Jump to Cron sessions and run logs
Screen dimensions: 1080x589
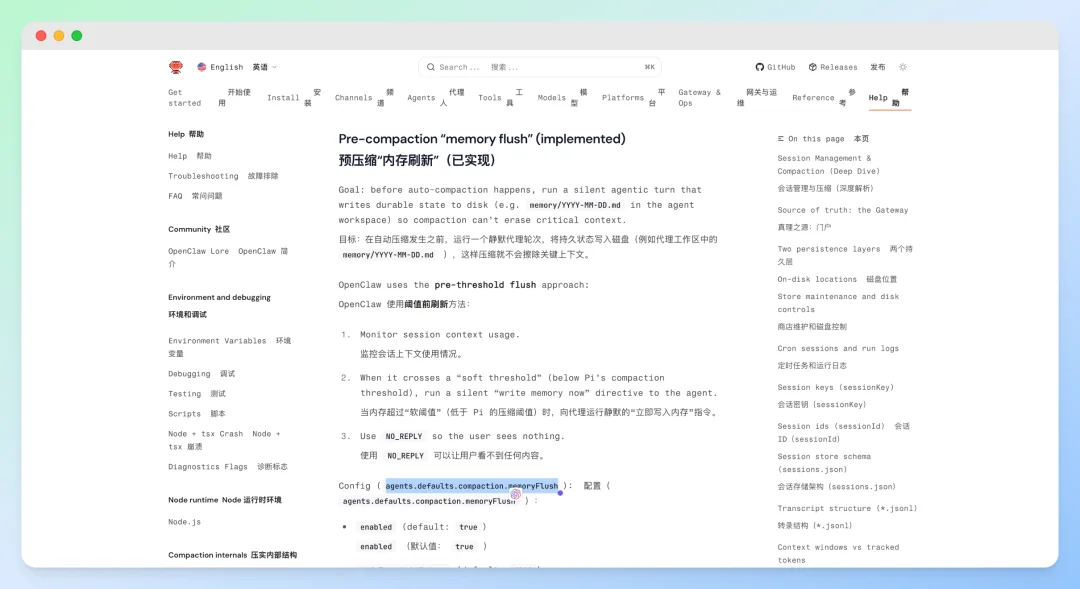[x=838, y=349]
